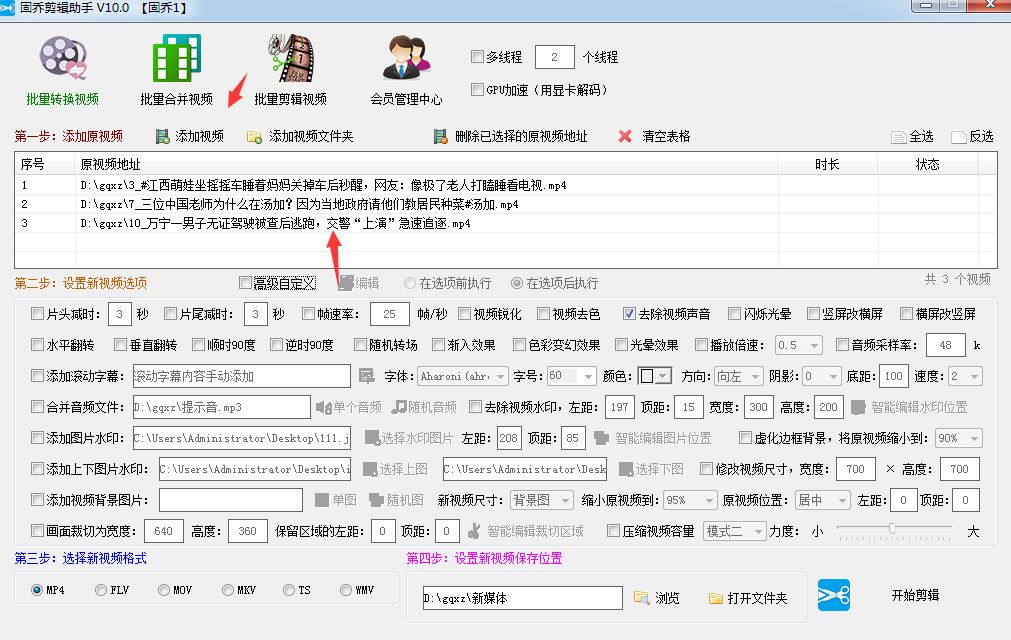This screenshot has width=1011, height=640.
Task: Open the 阴影 dropdown
Action: pyautogui.click(x=822, y=376)
